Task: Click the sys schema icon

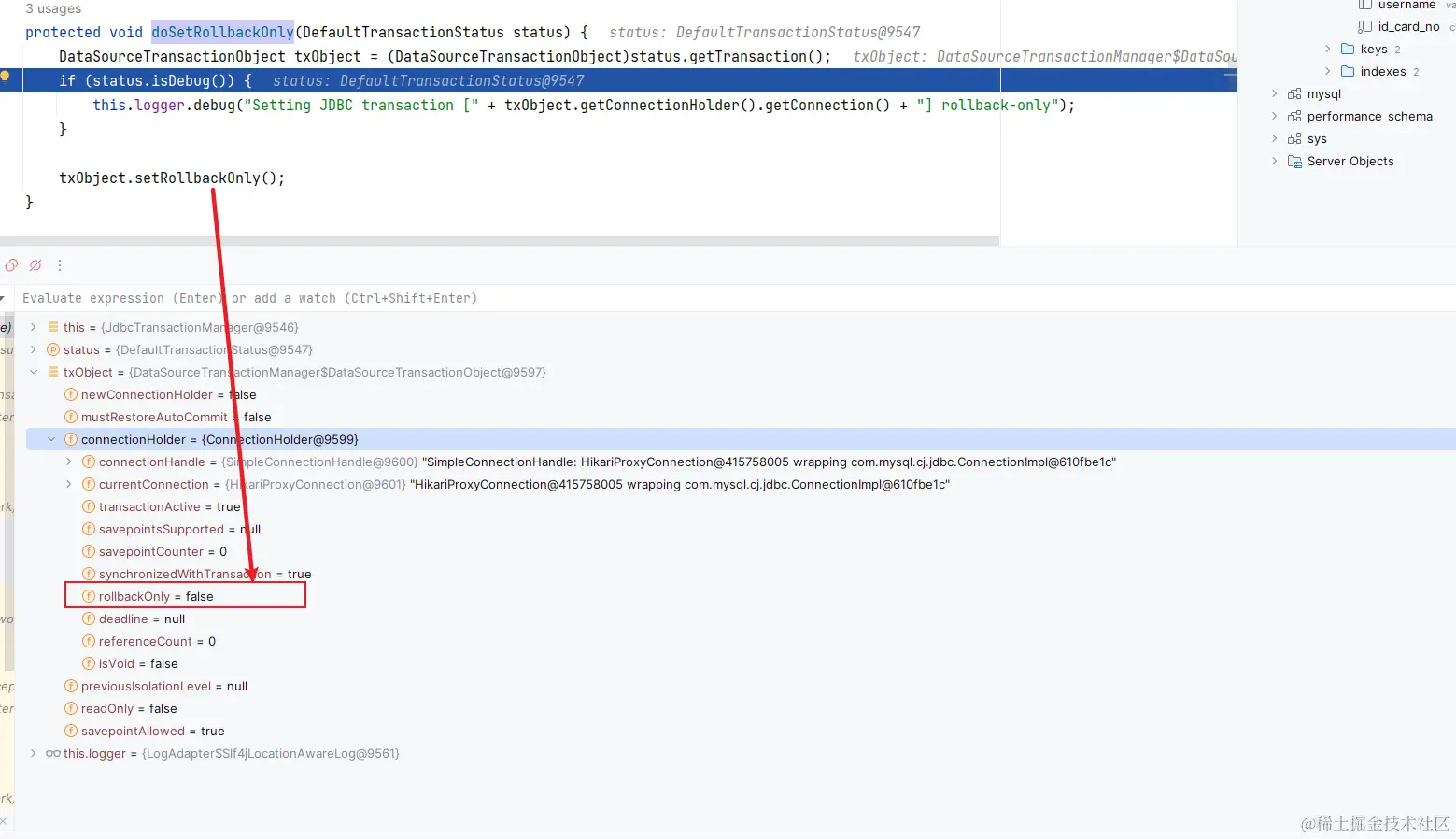Action: (1293, 138)
